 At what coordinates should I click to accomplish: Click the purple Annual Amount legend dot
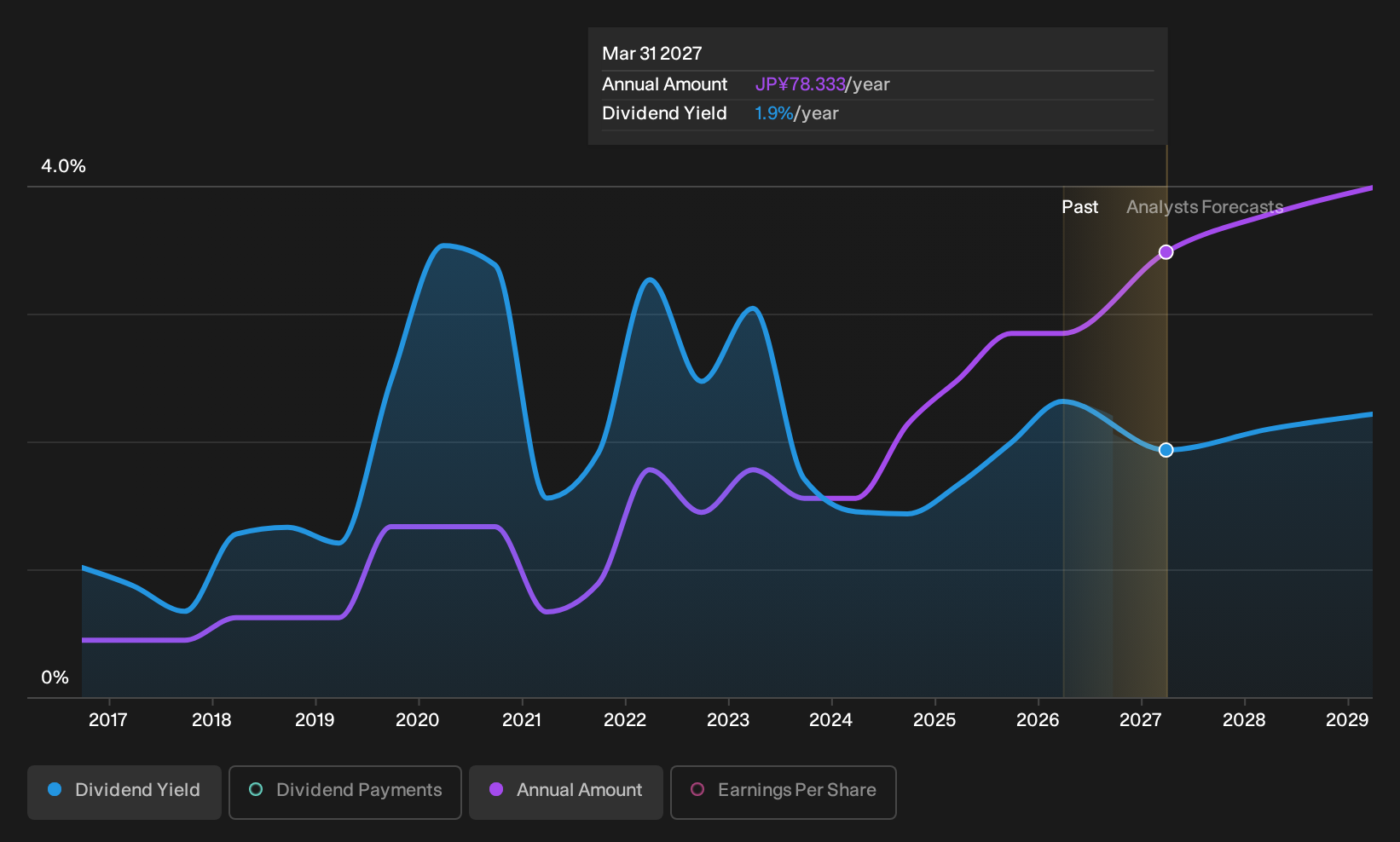click(x=496, y=790)
